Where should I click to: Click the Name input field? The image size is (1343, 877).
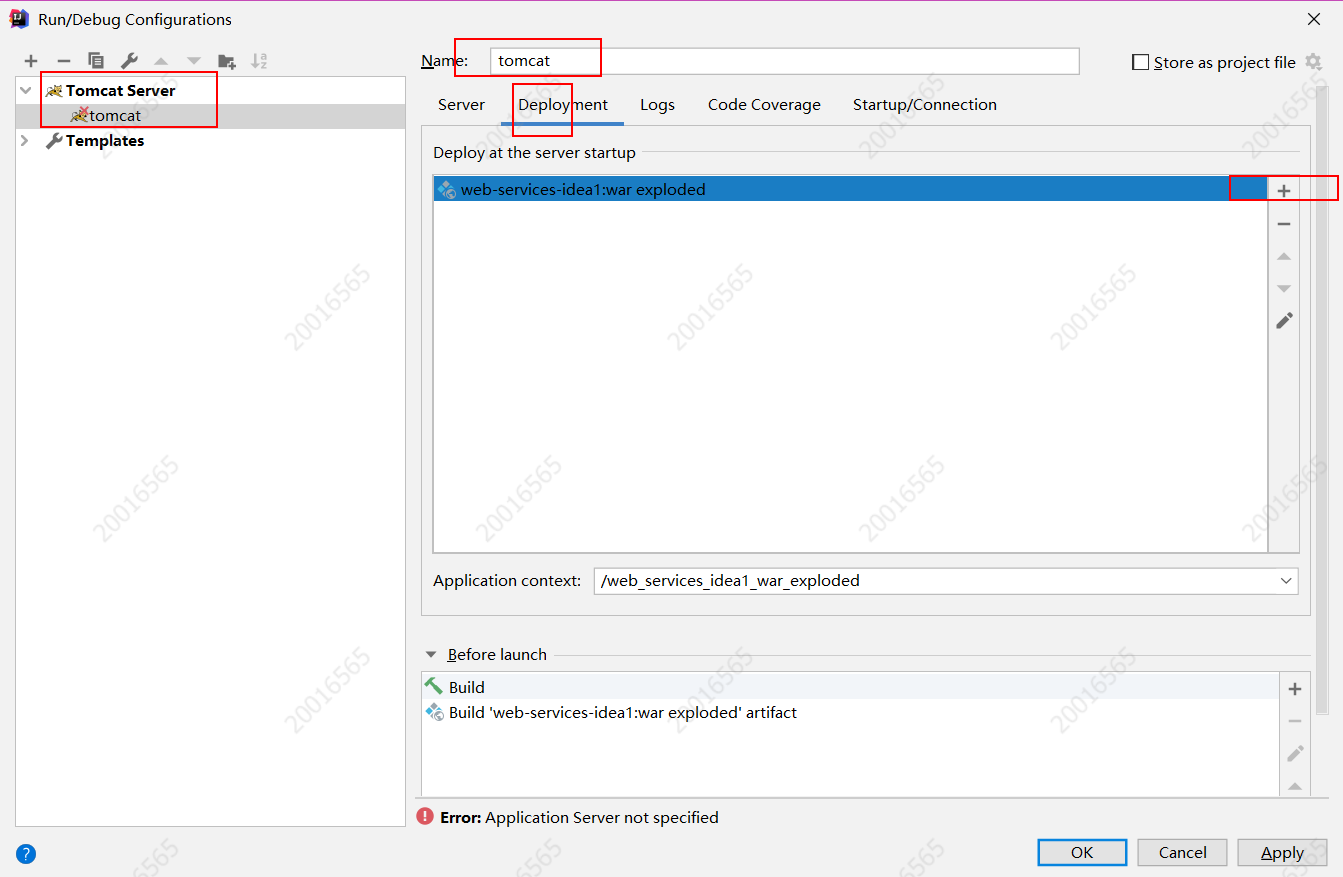click(x=785, y=61)
